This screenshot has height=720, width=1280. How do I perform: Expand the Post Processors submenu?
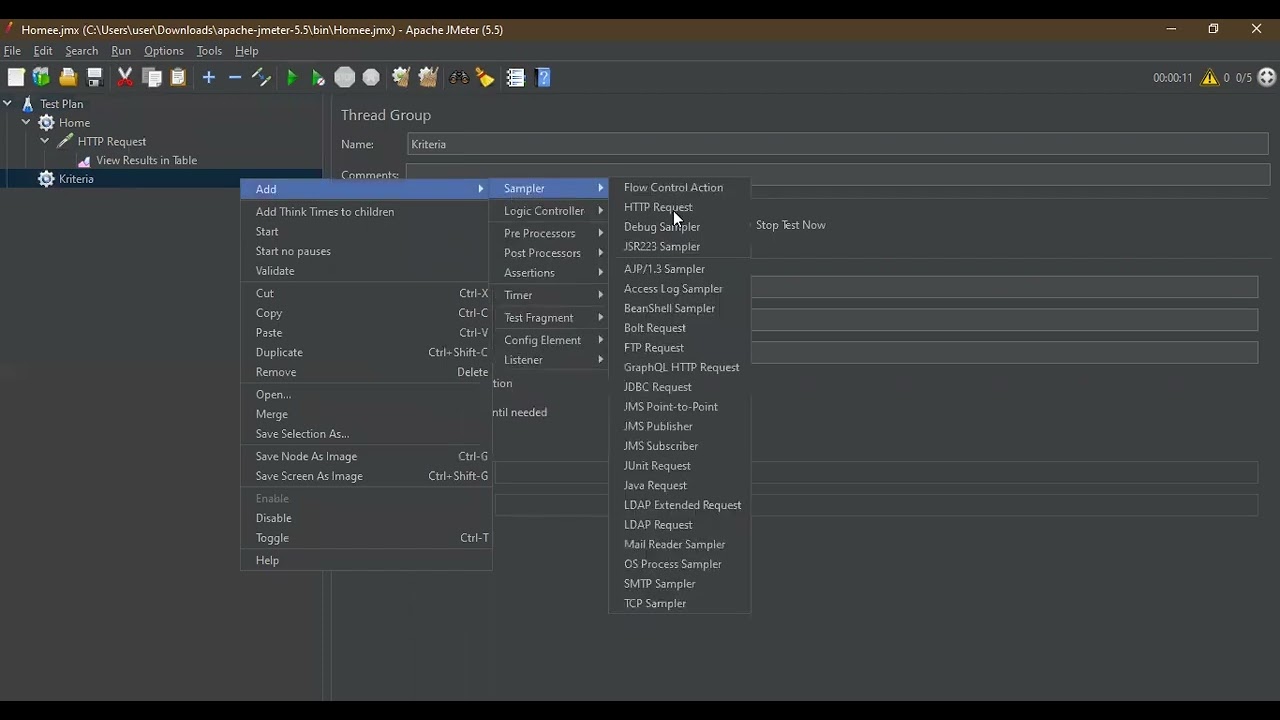pyautogui.click(x=549, y=253)
